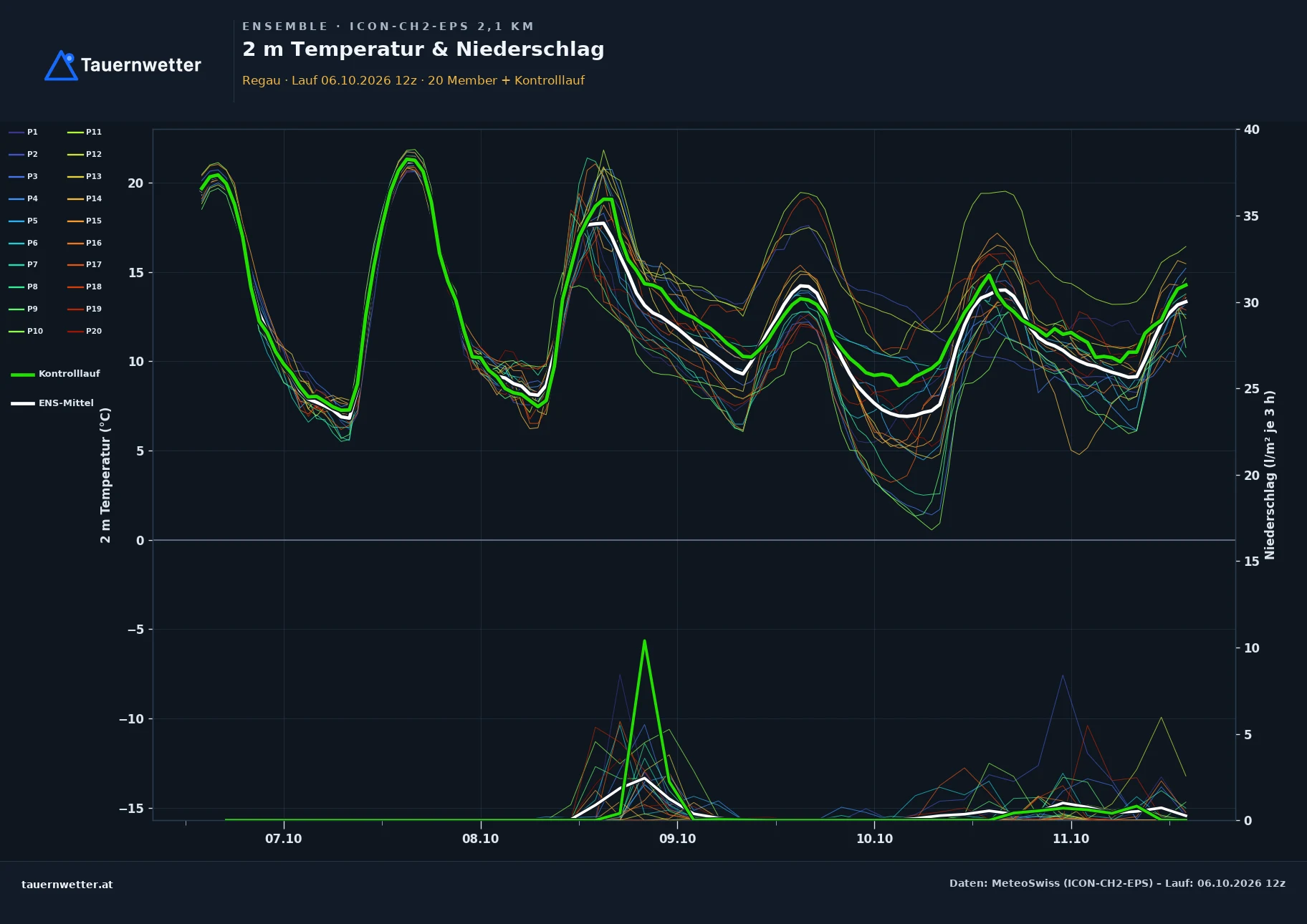Click the ENSEMBLE ICON-CH2-EPS header text
Viewport: 1307px width, 924px height.
(x=388, y=27)
